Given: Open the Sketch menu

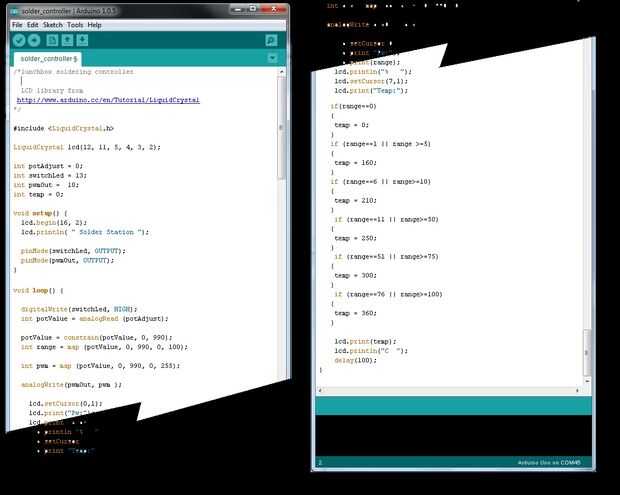Looking at the screenshot, I should pos(53,25).
